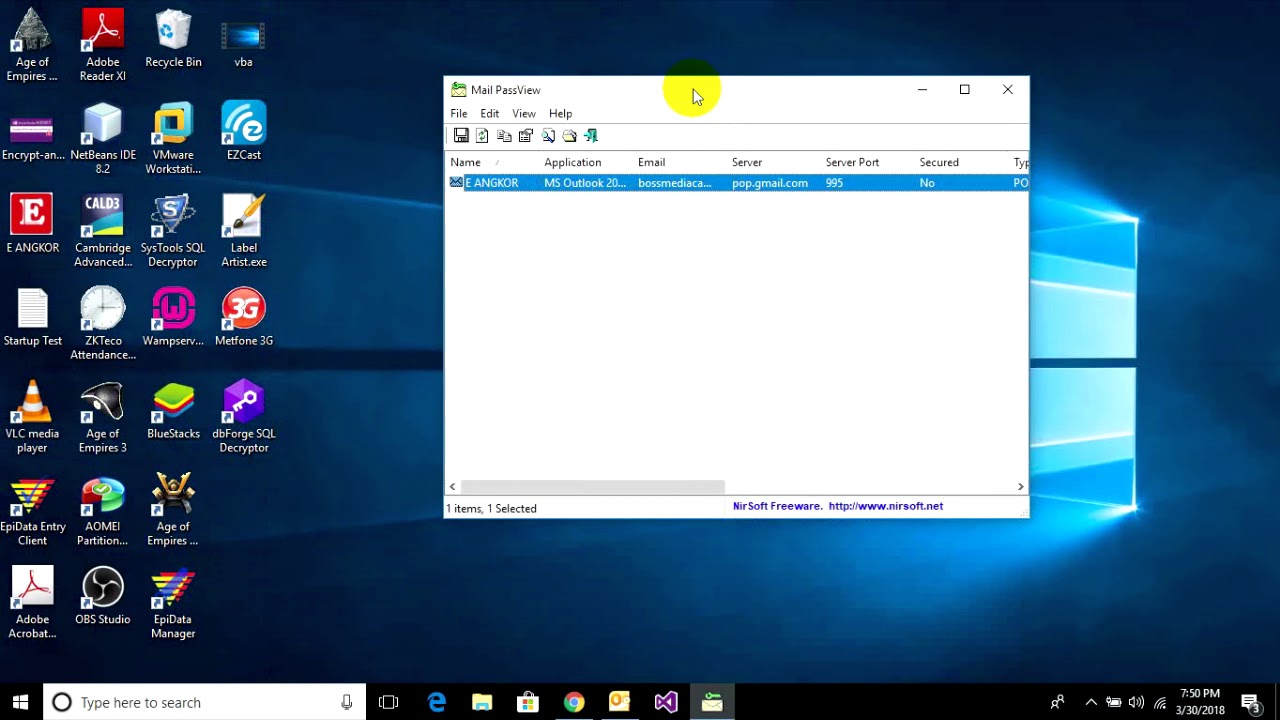The image size is (1280, 720).
Task: Open the Help menu
Action: pos(560,113)
